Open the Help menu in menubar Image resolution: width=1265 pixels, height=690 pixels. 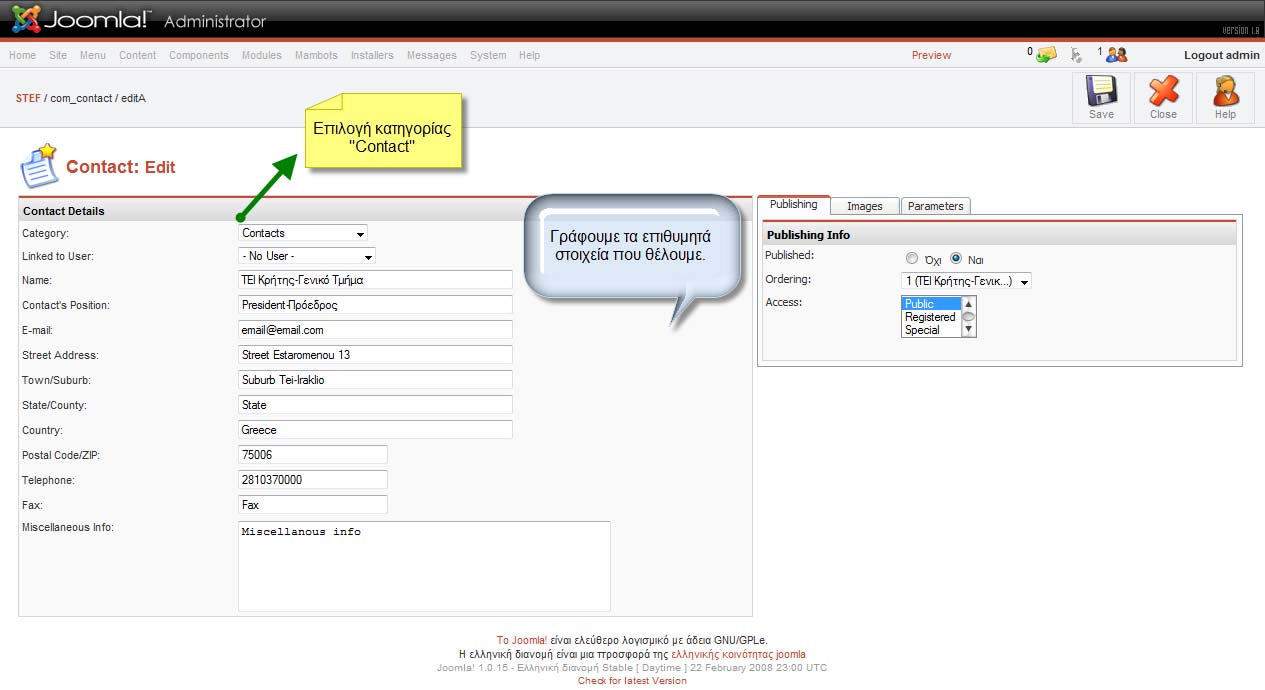click(x=529, y=55)
